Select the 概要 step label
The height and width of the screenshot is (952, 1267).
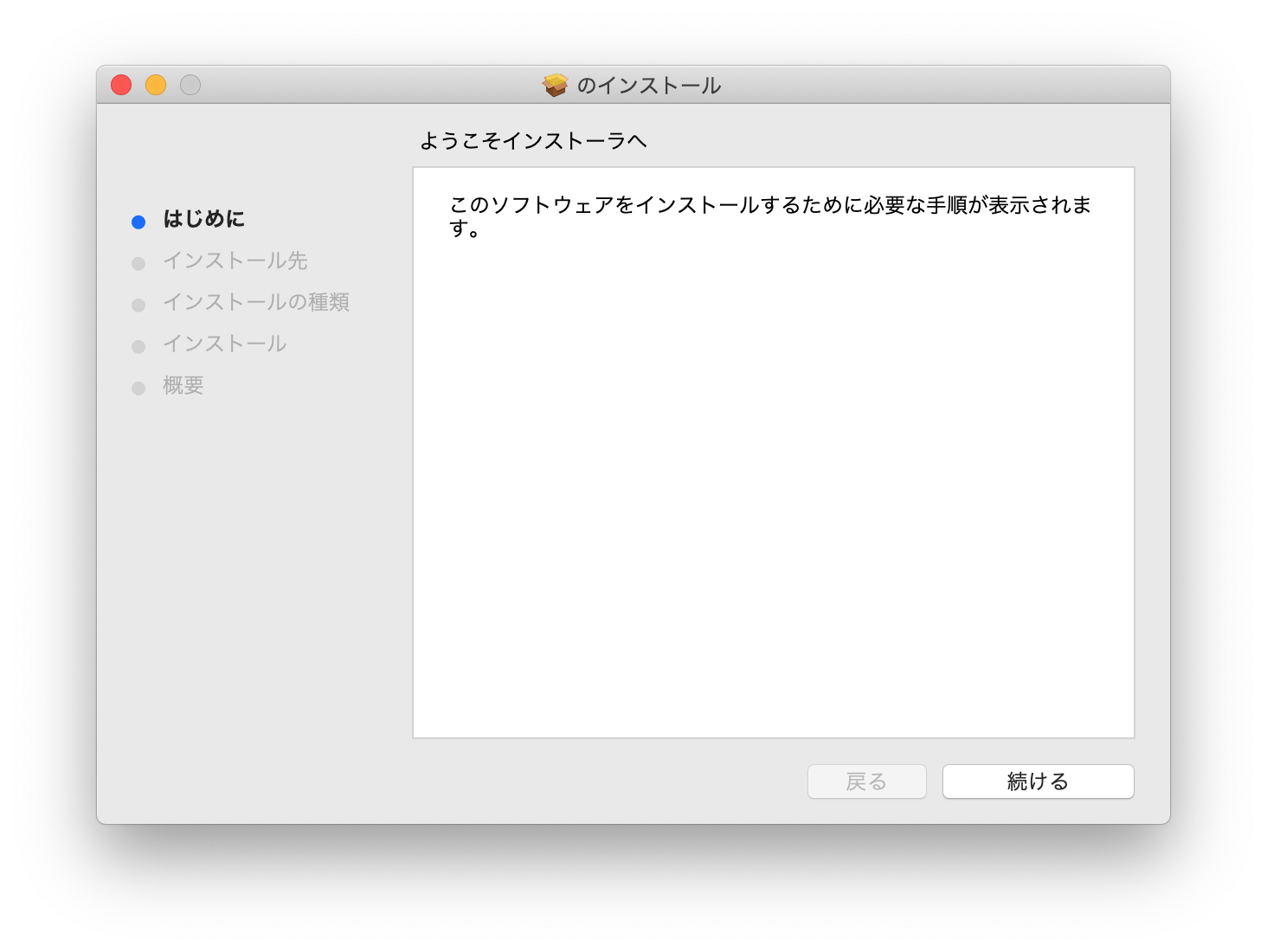[x=183, y=385]
